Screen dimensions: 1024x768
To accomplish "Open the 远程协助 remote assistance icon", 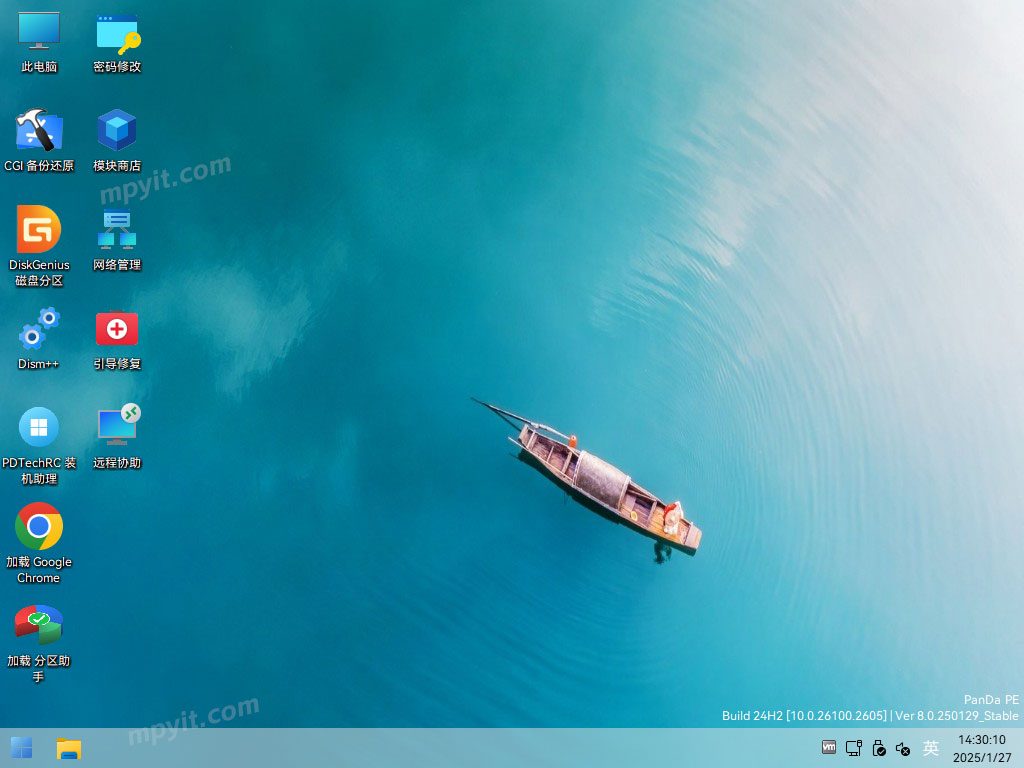I will tap(117, 438).
